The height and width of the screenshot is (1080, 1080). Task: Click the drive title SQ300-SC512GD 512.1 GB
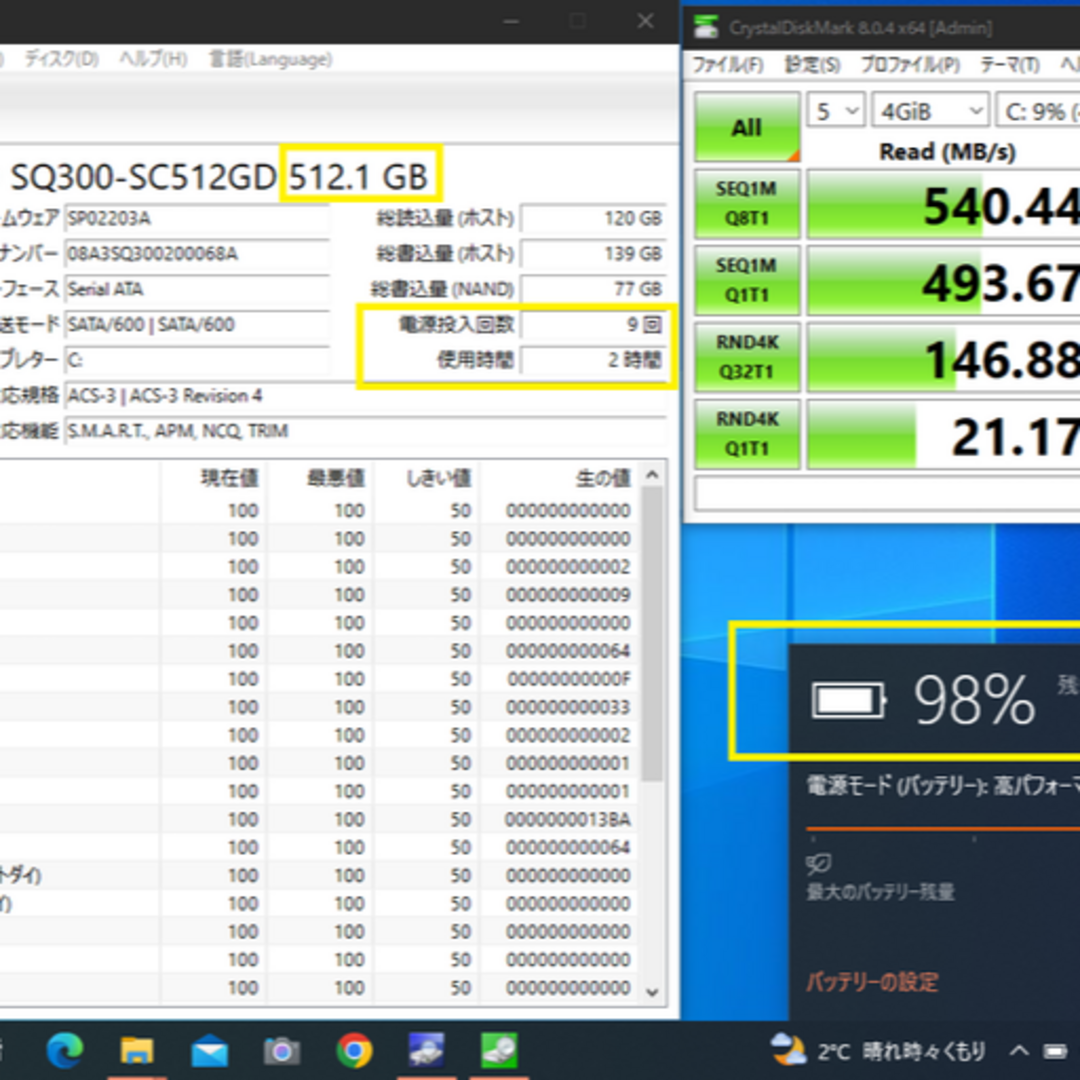tap(220, 176)
